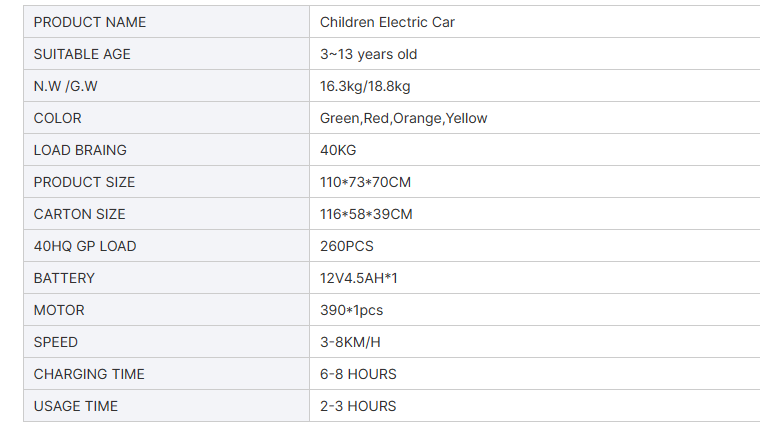Click the Green,Red,Orange,Yellow color list
Viewport: 760px width, 442px height.
tap(403, 118)
